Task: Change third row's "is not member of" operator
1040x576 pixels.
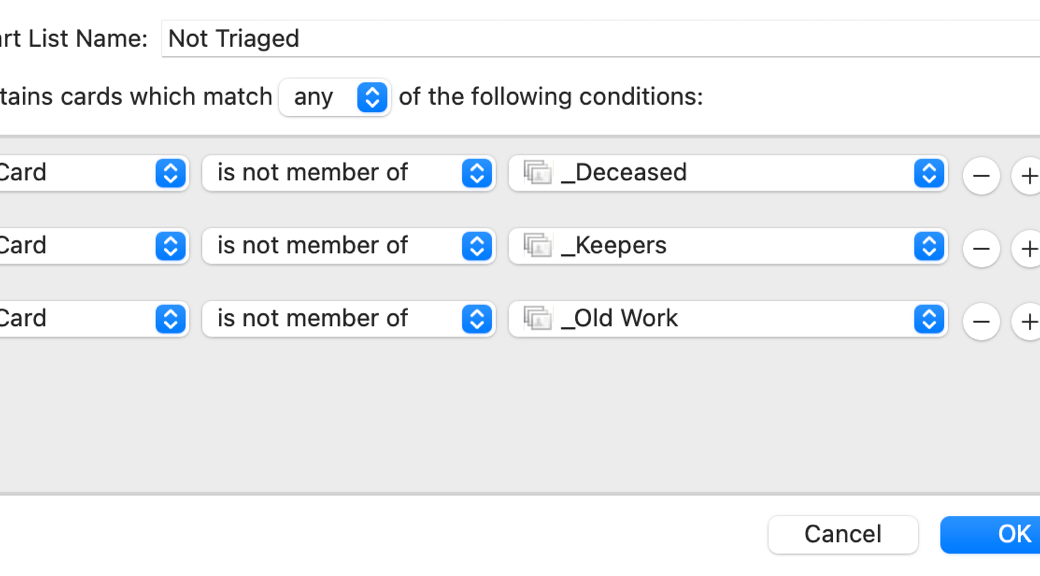Action: click(x=348, y=319)
